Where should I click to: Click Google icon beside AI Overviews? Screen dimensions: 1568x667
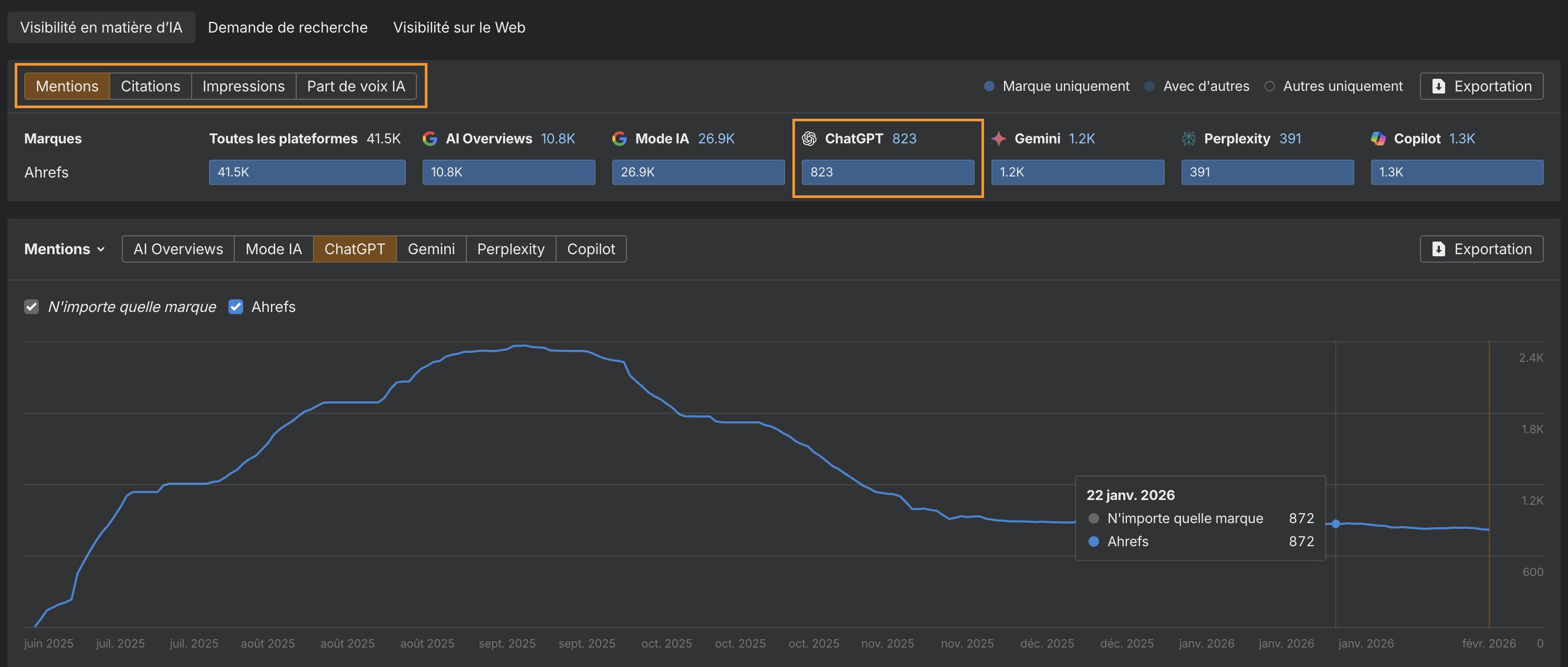(x=430, y=139)
